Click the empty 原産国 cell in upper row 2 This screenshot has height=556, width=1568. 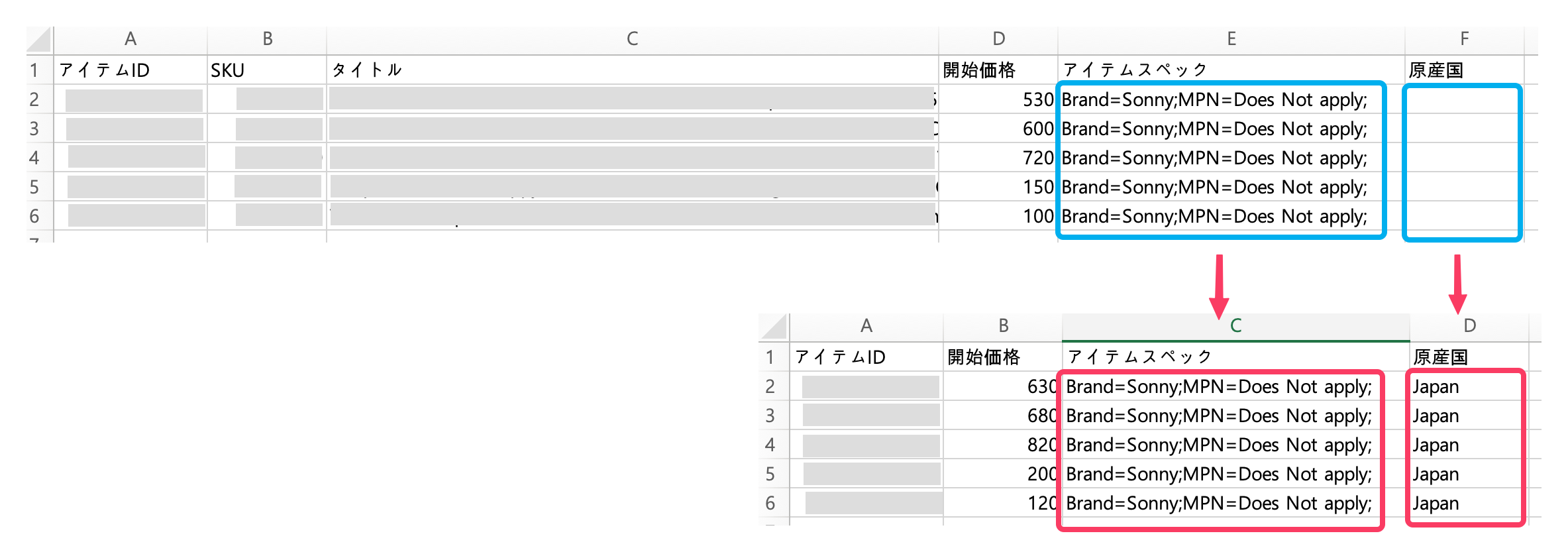click(1462, 100)
